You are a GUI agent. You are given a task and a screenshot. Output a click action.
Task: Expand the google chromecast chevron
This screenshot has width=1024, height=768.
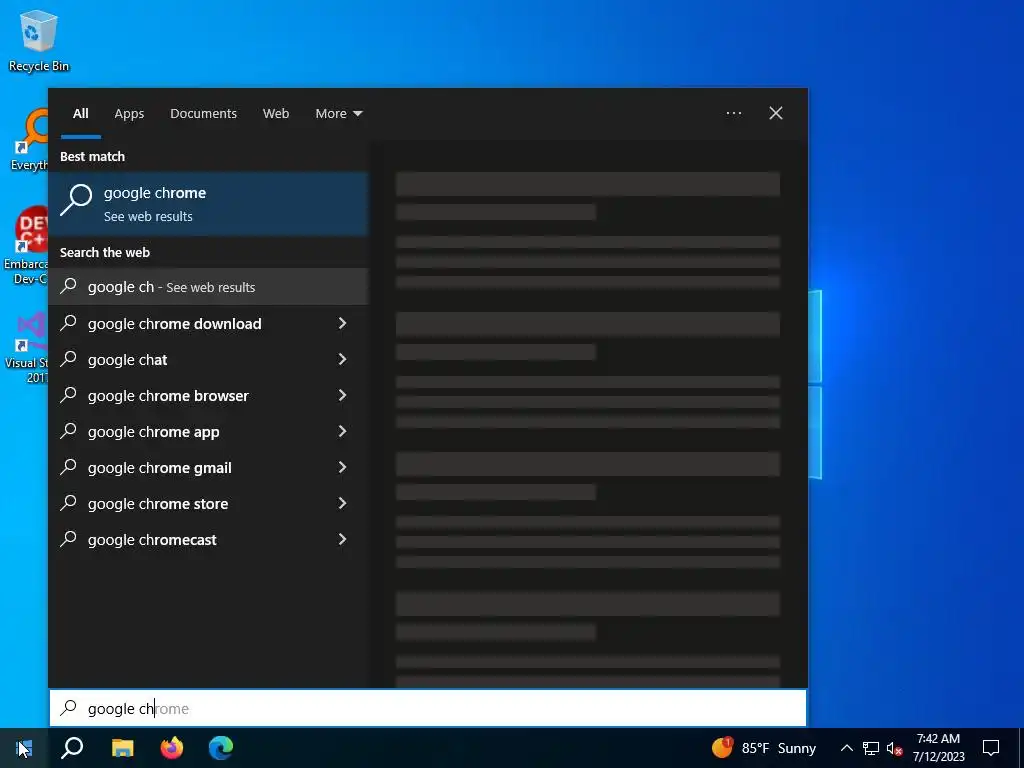pos(342,539)
